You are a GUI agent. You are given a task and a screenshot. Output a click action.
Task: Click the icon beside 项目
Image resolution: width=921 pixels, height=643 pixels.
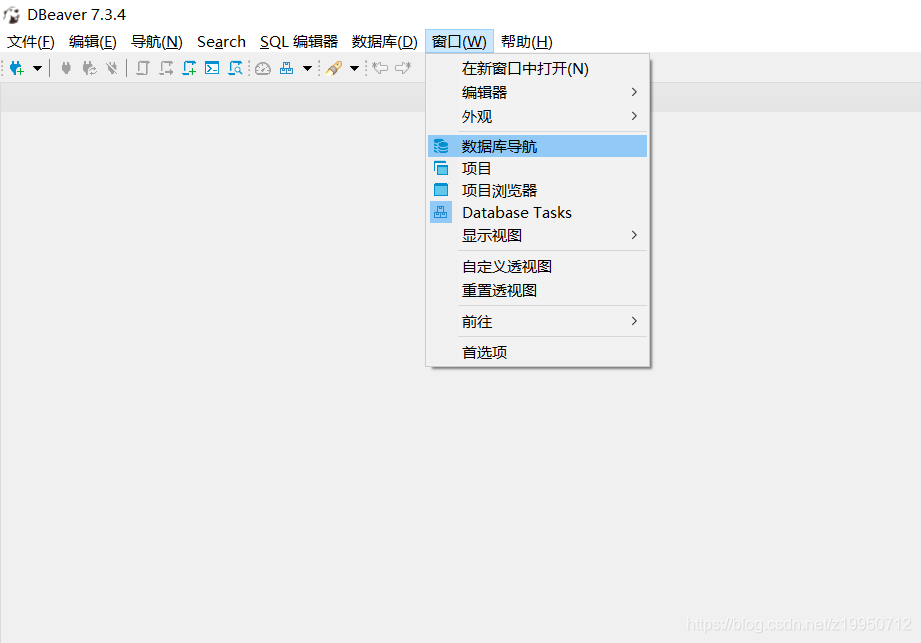pyautogui.click(x=441, y=169)
